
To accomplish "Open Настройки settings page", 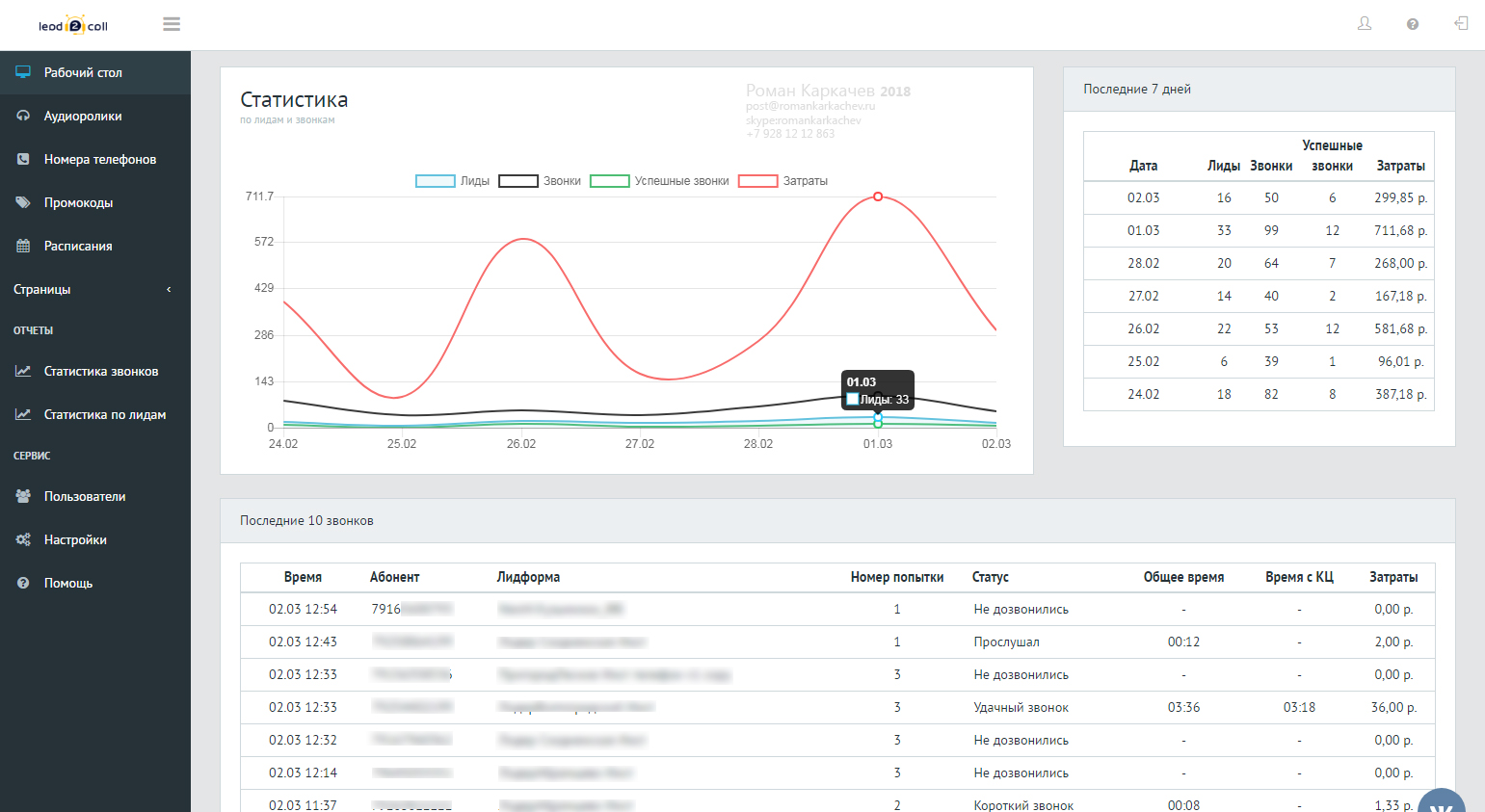I will click(x=95, y=539).
